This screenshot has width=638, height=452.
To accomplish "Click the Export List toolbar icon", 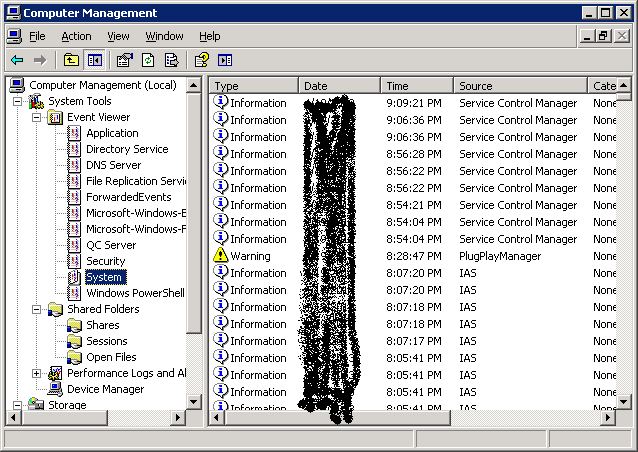I will point(171,60).
